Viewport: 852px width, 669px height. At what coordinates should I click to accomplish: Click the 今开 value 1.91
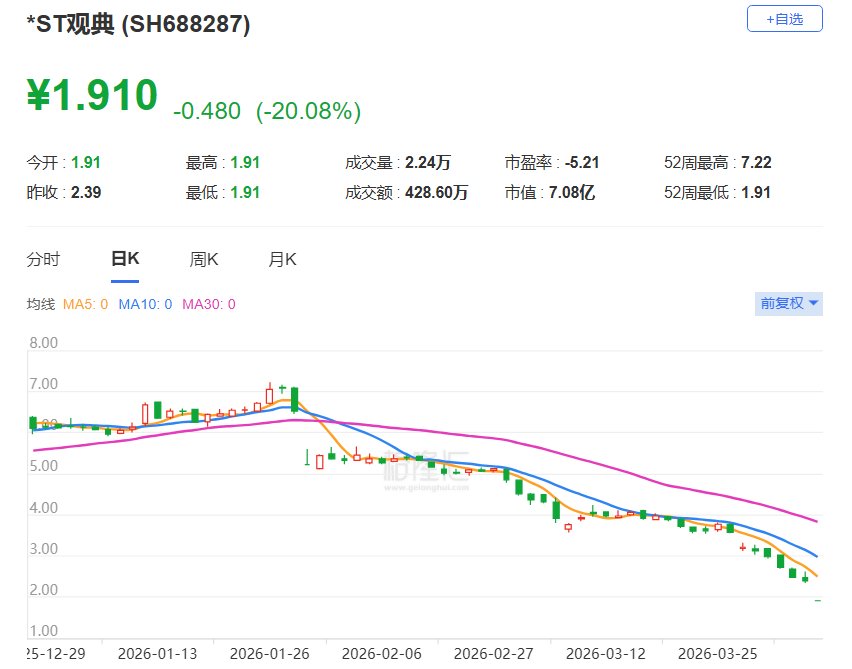[86, 162]
